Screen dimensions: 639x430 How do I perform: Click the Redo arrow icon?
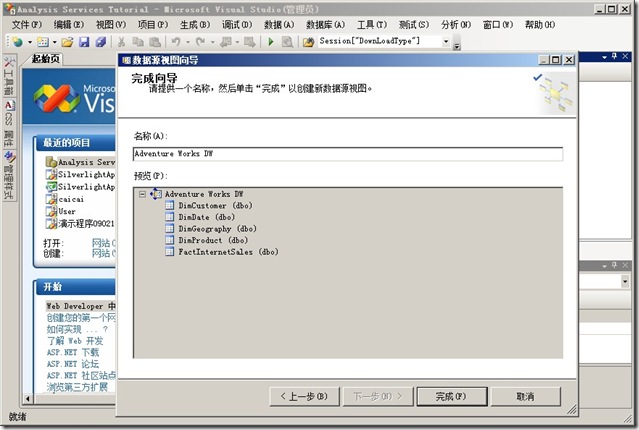(201, 42)
